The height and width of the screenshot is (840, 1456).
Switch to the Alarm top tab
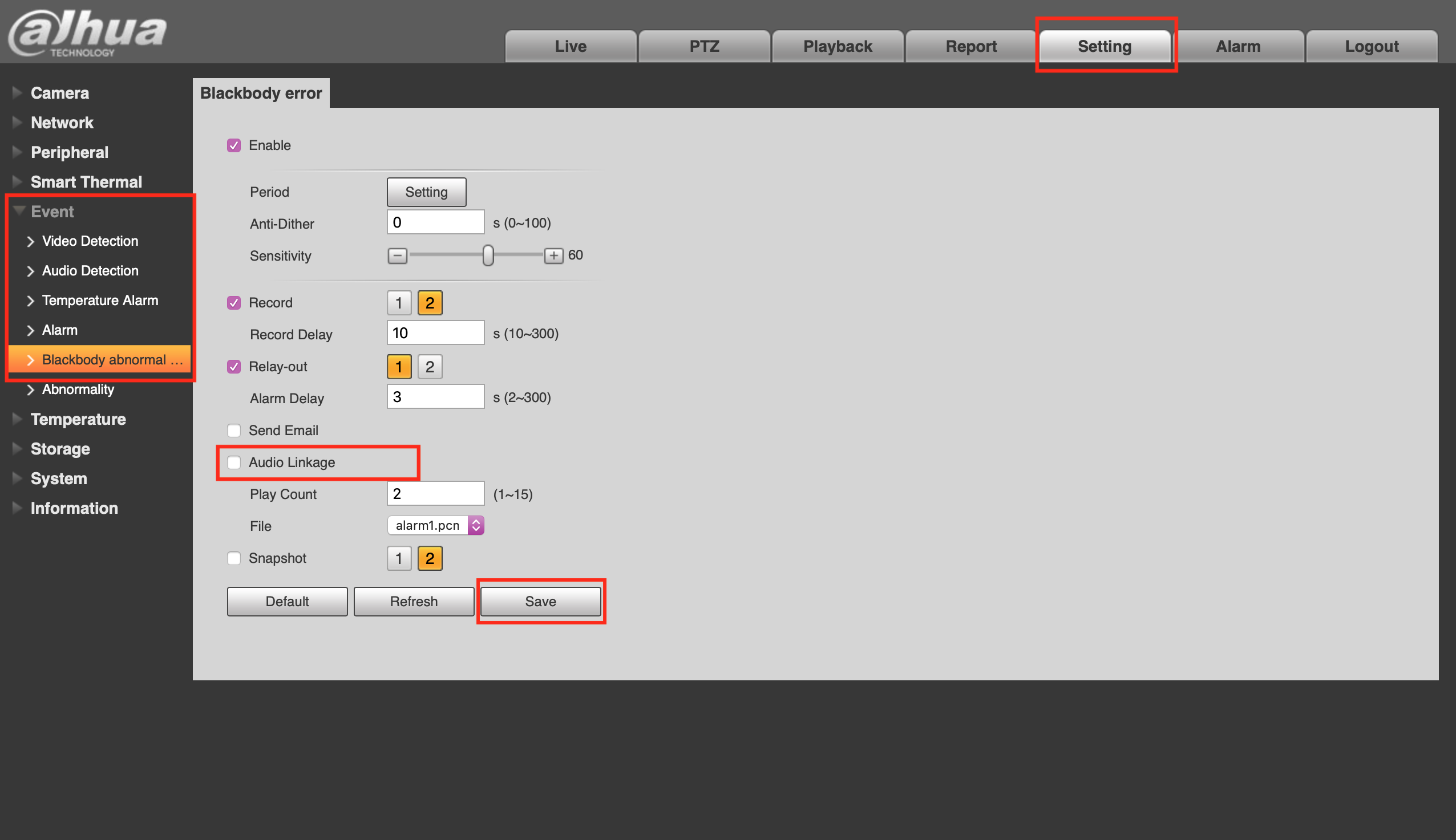pyautogui.click(x=1238, y=46)
